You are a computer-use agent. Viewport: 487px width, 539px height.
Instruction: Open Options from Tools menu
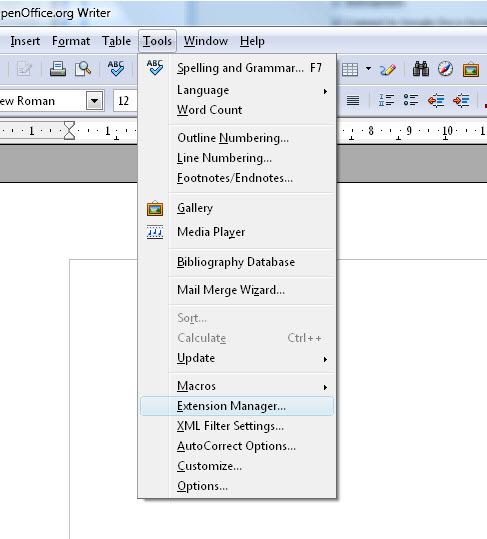point(237,486)
